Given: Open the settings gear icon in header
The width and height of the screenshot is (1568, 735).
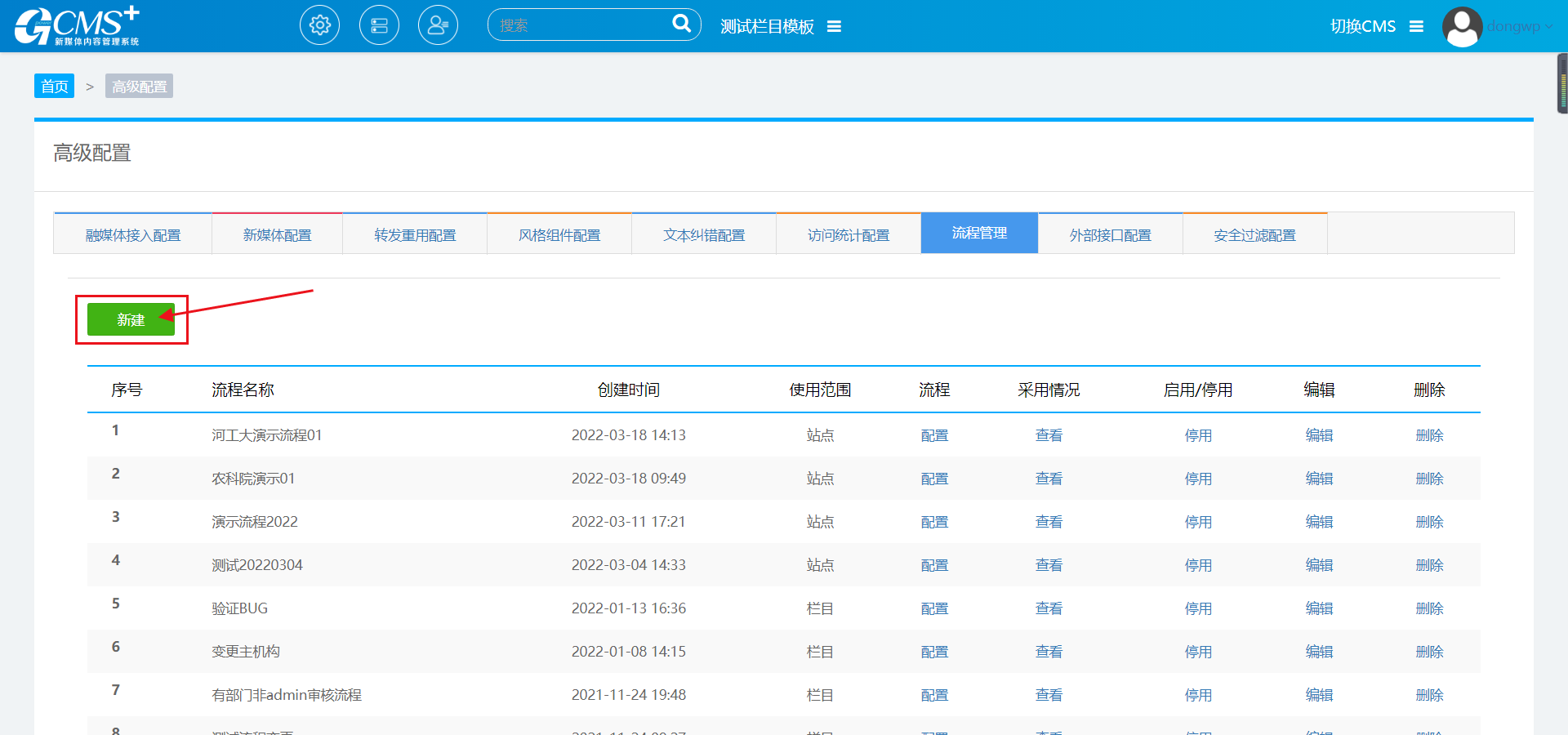Looking at the screenshot, I should click(319, 25).
